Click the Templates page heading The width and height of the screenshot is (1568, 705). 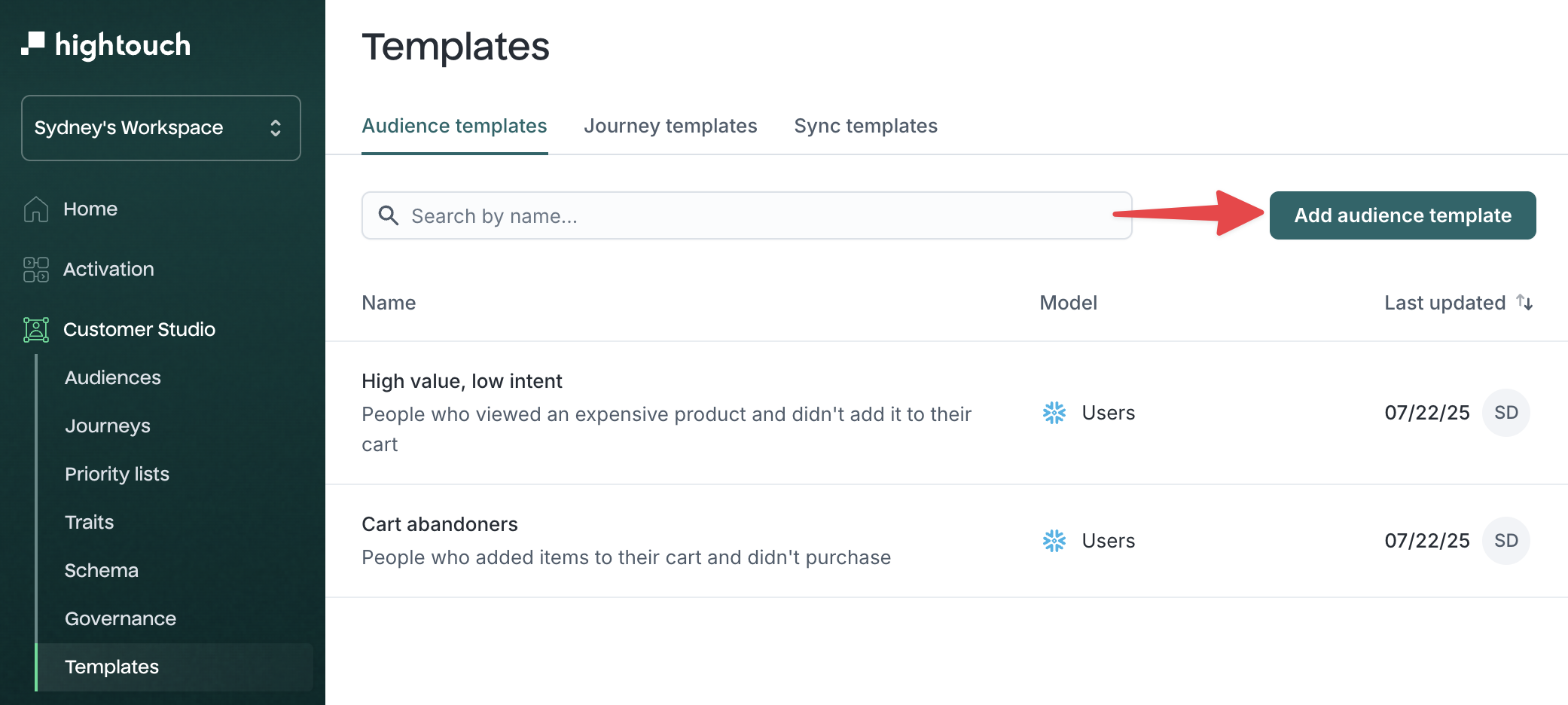point(455,47)
